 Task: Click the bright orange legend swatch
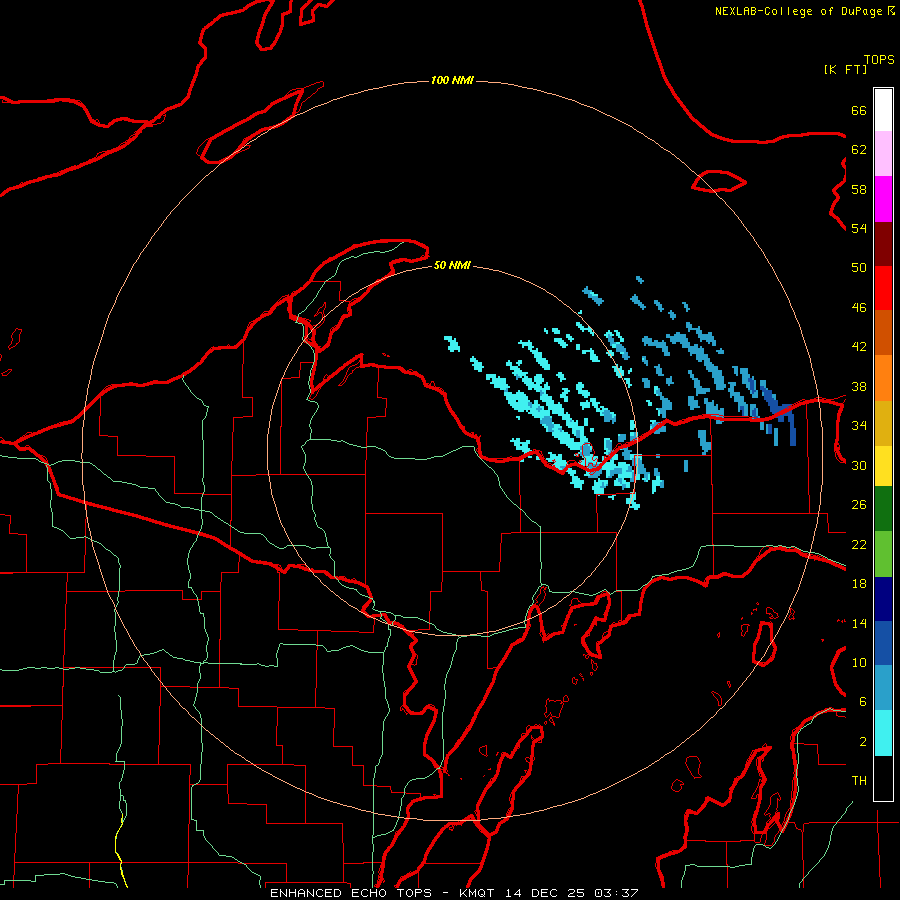pyautogui.click(x=883, y=378)
